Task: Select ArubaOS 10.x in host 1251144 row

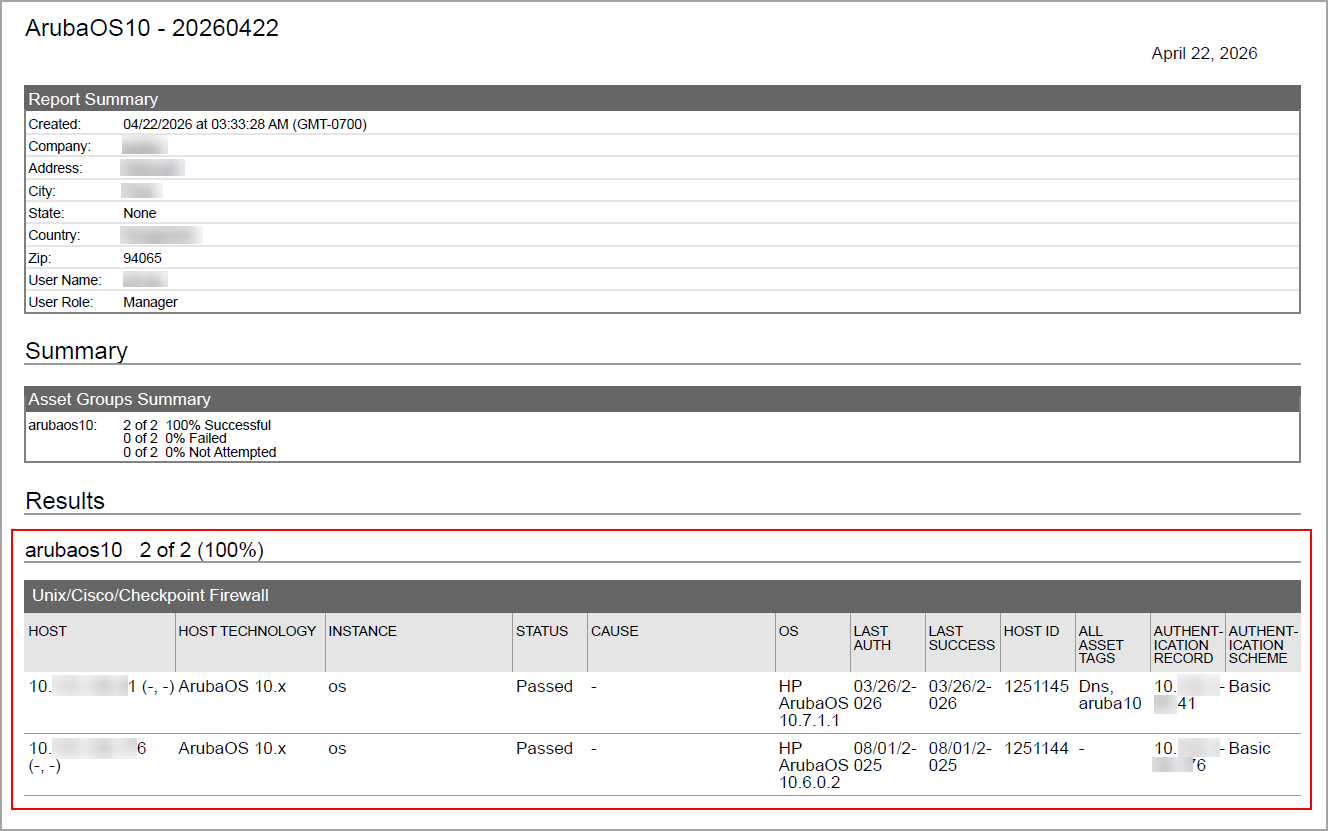Action: coord(232,749)
